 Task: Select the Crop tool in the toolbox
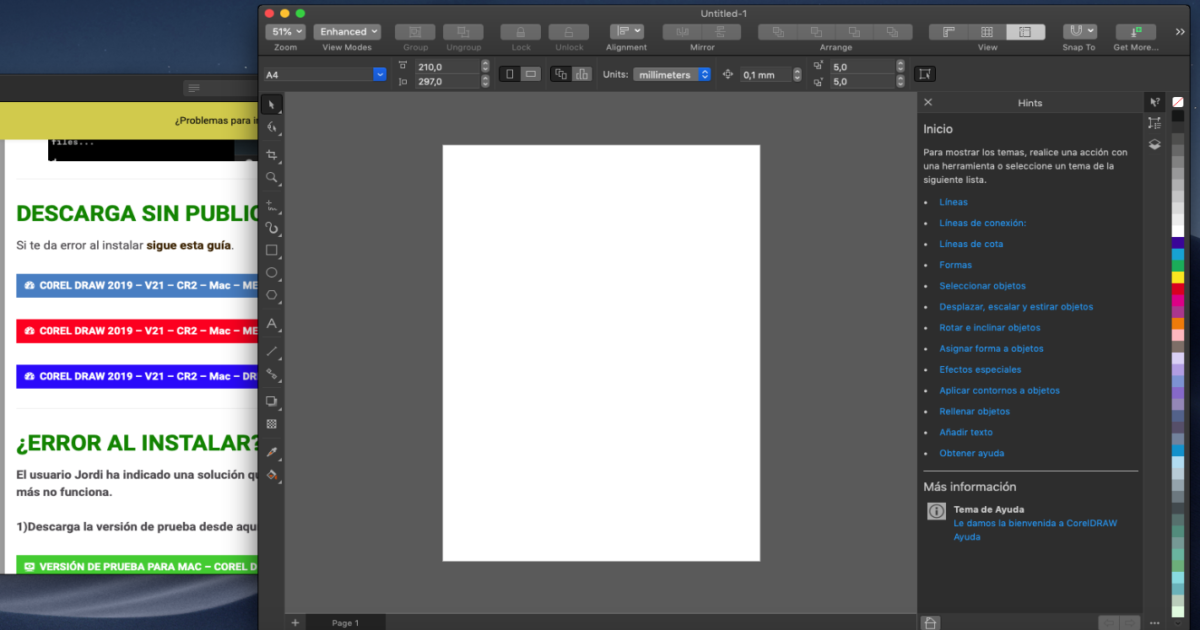pyautogui.click(x=271, y=155)
